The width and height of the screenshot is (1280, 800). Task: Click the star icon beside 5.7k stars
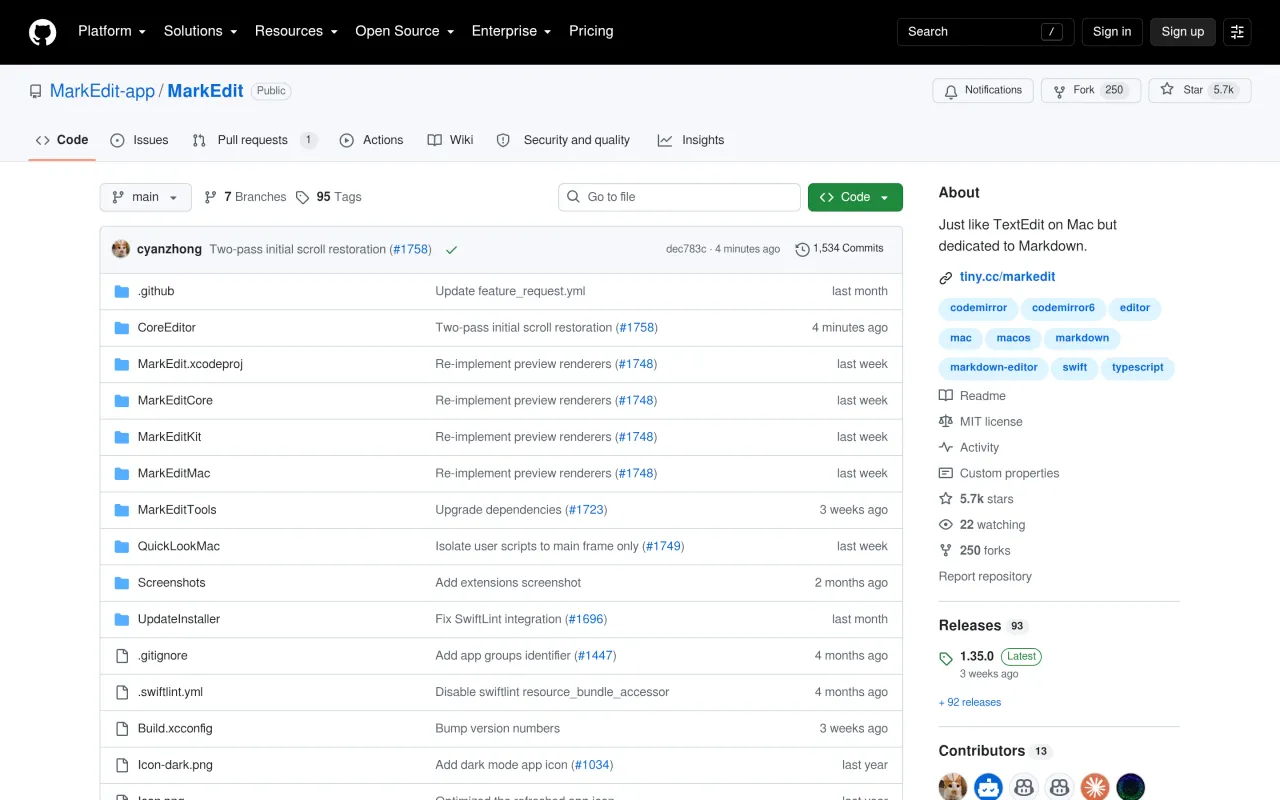point(946,499)
